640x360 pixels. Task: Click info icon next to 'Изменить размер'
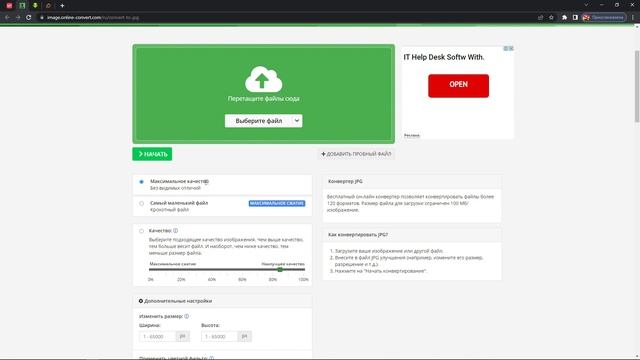[187, 316]
